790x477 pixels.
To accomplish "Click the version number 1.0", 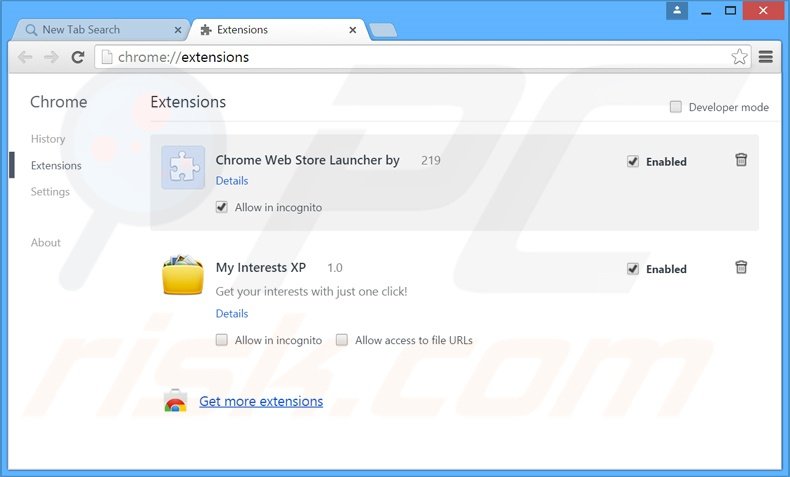I will click(x=335, y=267).
